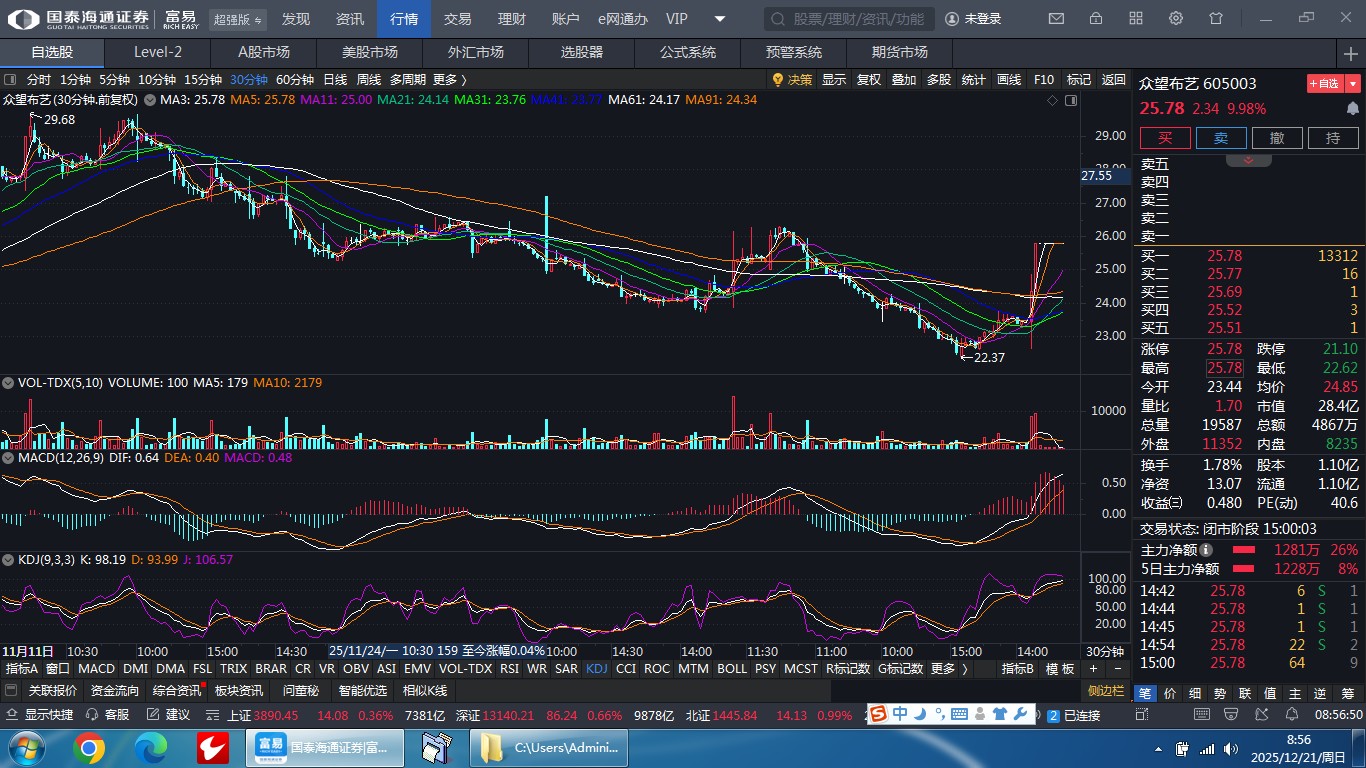Toggle the chart side panel icon near diamond
1366x768 pixels.
click(1071, 100)
